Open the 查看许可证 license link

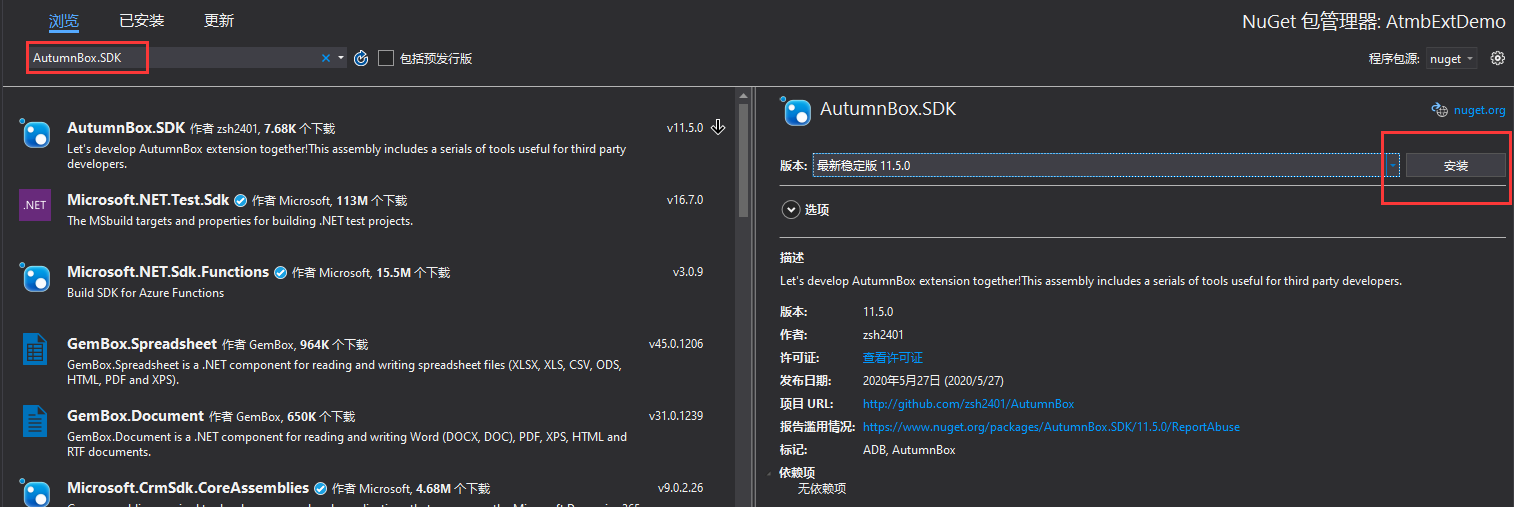pyautogui.click(x=892, y=358)
